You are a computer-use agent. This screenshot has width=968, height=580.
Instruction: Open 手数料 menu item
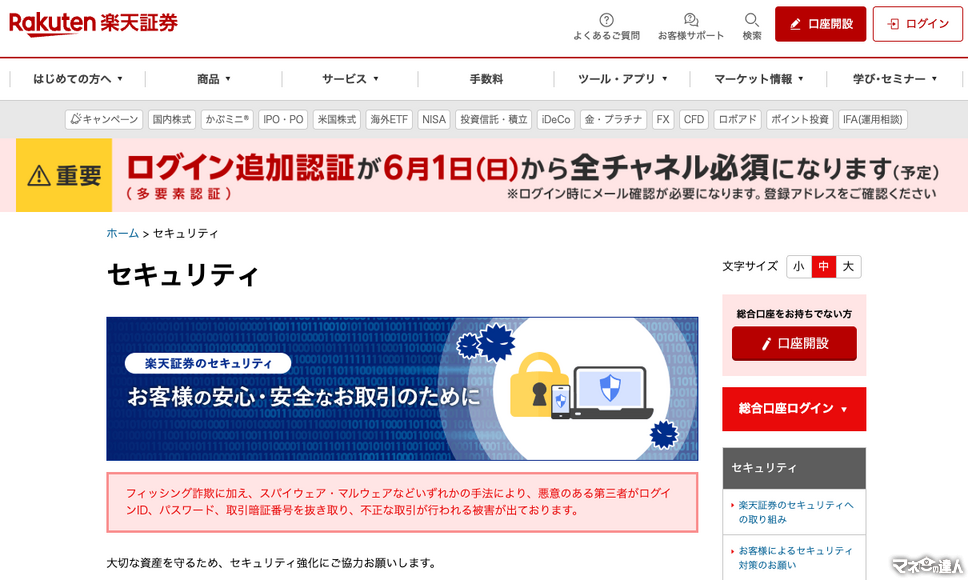tap(486, 79)
